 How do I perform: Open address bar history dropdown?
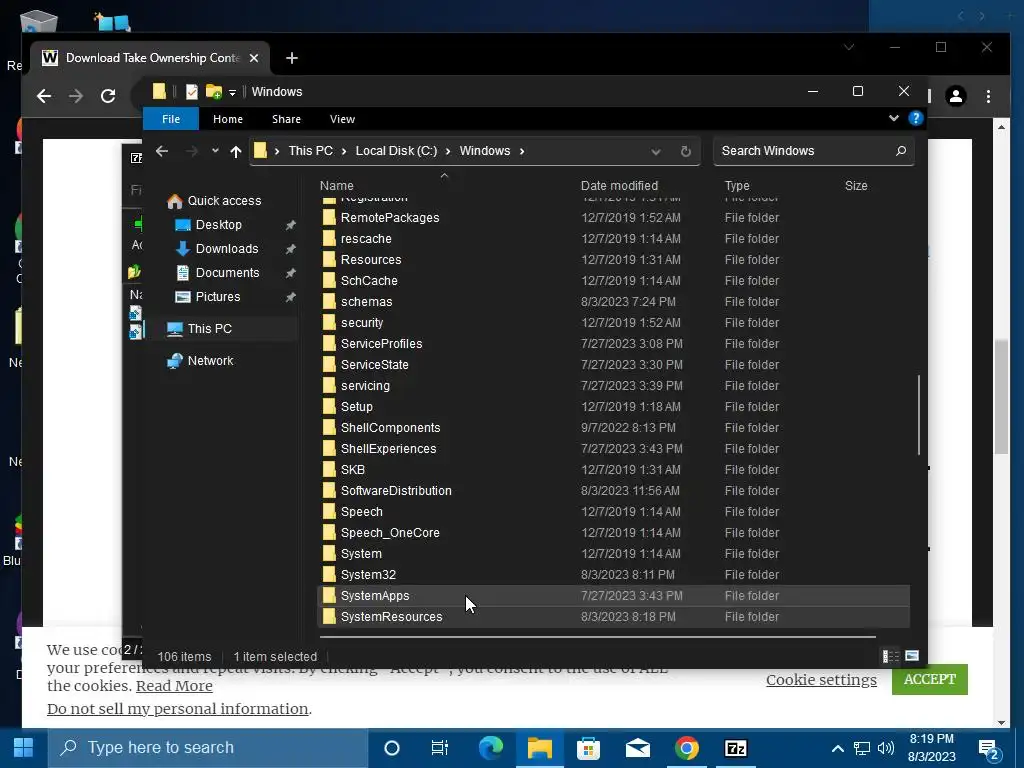(656, 152)
